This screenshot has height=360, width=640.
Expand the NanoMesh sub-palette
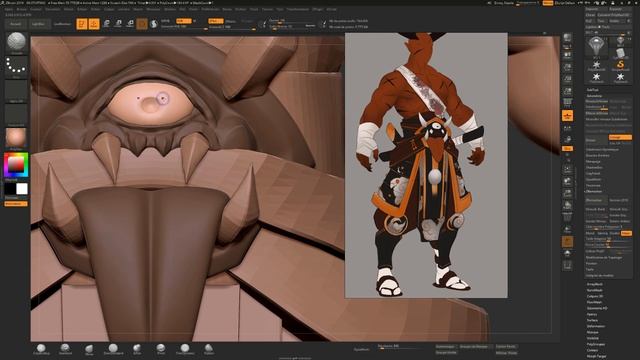point(594,290)
